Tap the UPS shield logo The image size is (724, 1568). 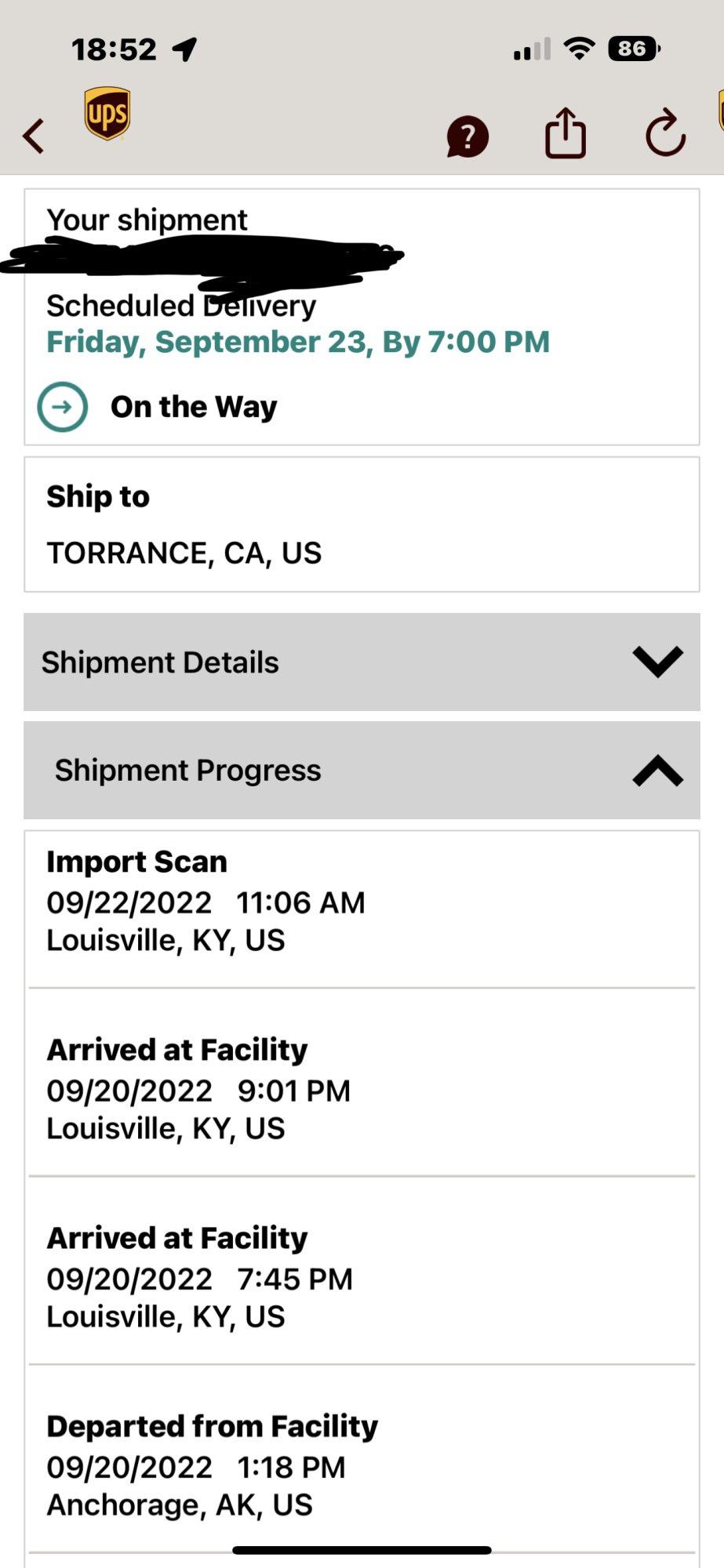[x=107, y=114]
